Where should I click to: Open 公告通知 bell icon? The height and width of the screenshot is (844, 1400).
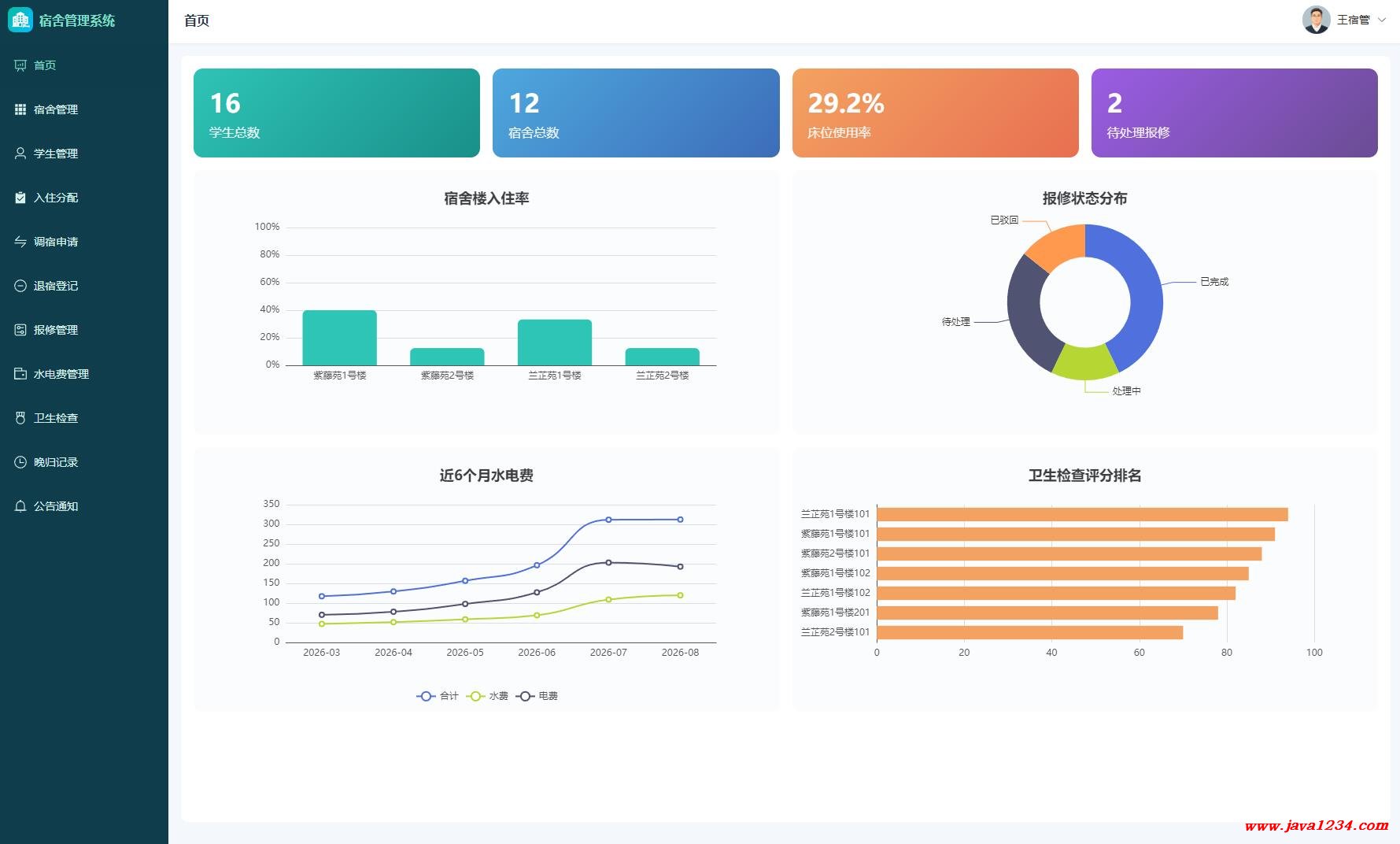coord(20,506)
